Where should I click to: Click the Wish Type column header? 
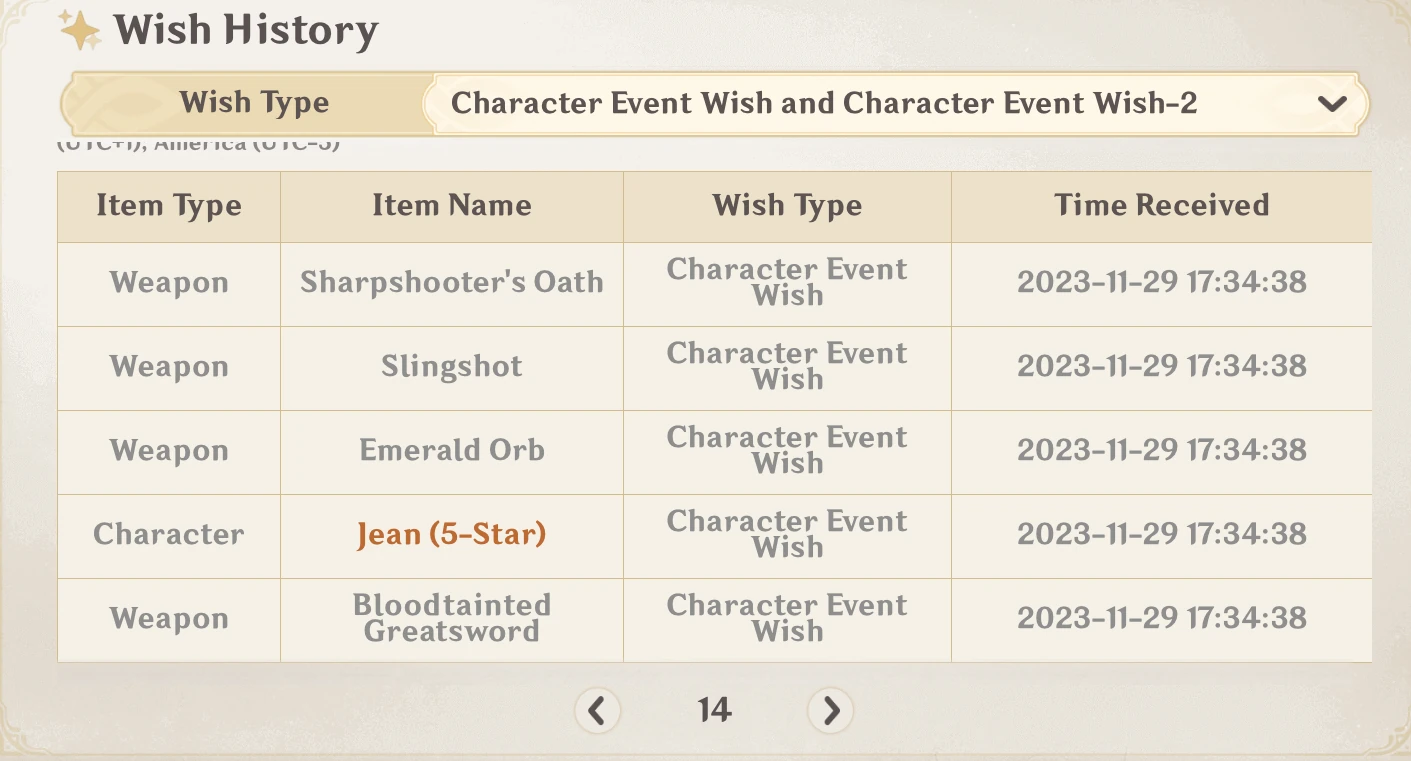[787, 206]
